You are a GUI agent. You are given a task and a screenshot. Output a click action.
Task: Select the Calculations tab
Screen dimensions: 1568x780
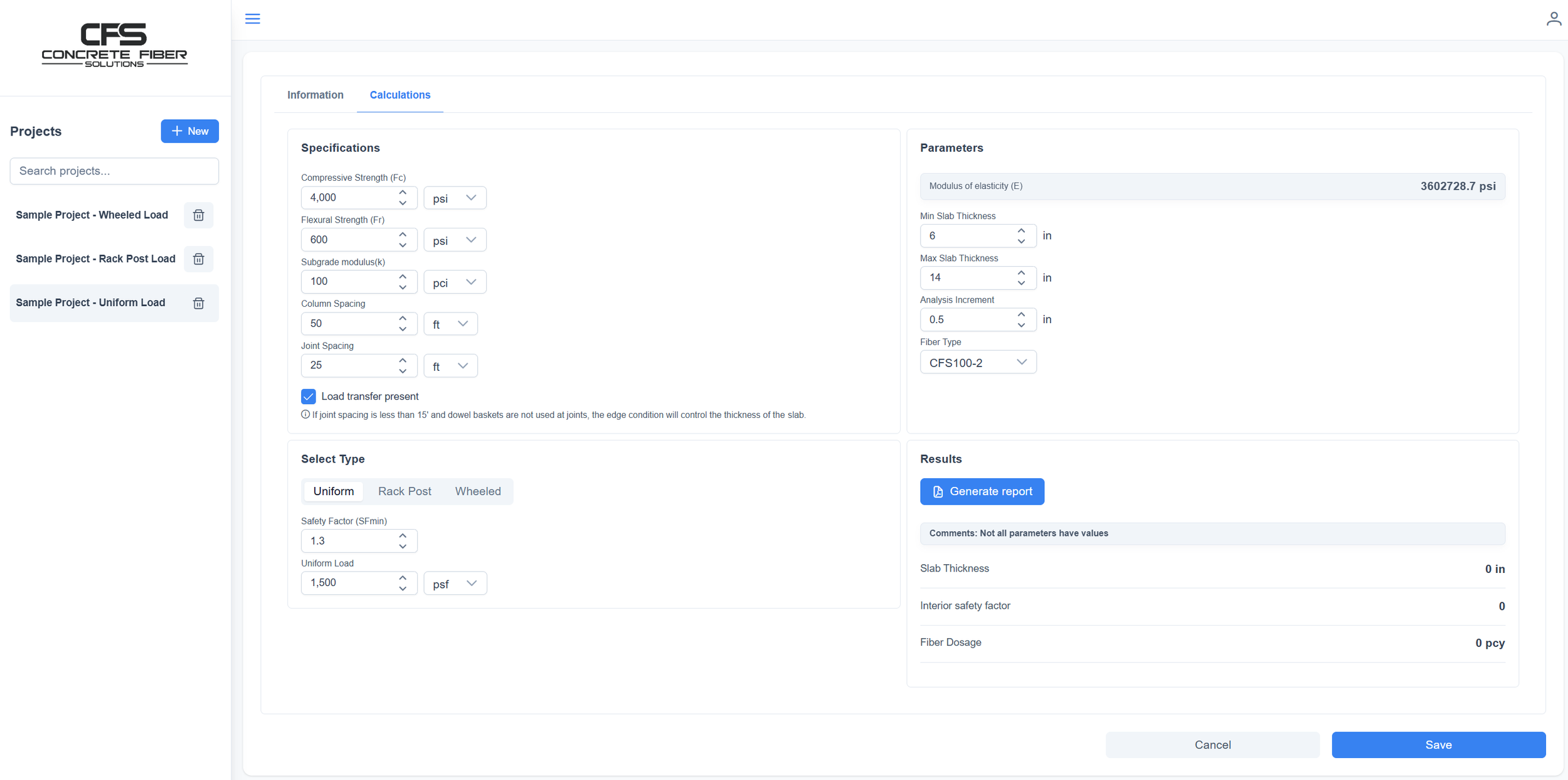[400, 95]
